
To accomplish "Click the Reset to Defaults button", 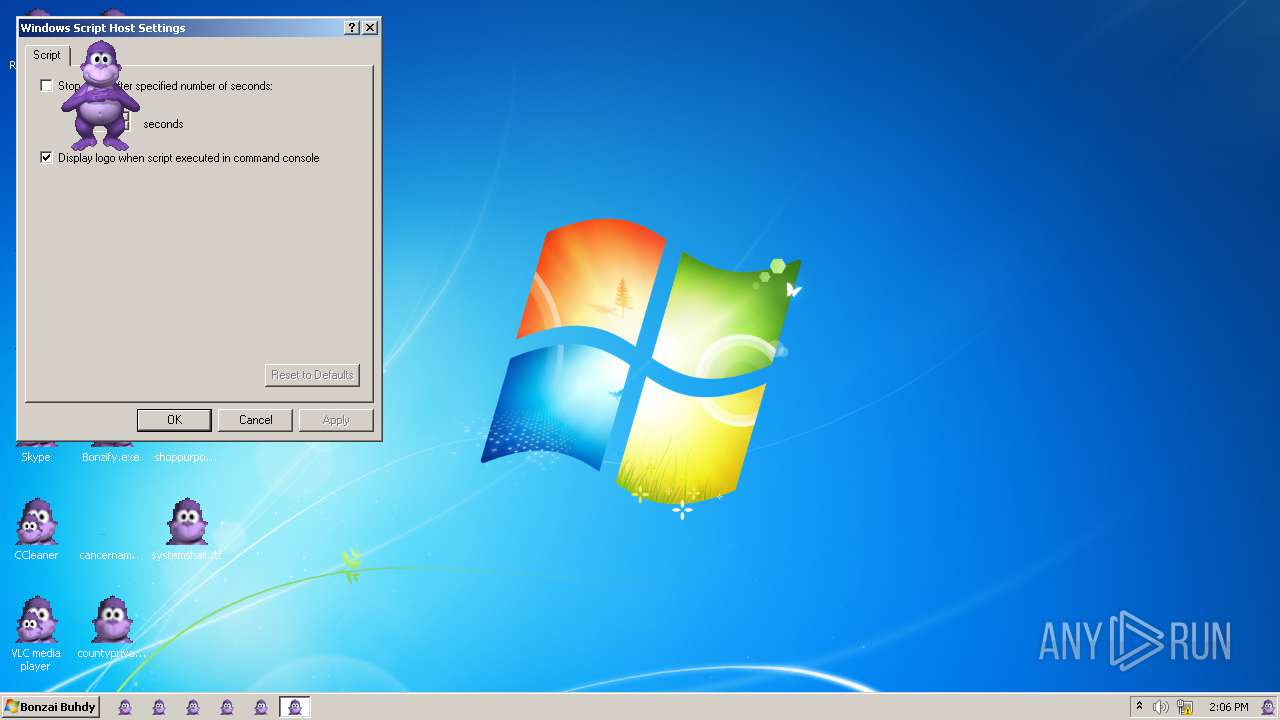I will click(x=312, y=375).
